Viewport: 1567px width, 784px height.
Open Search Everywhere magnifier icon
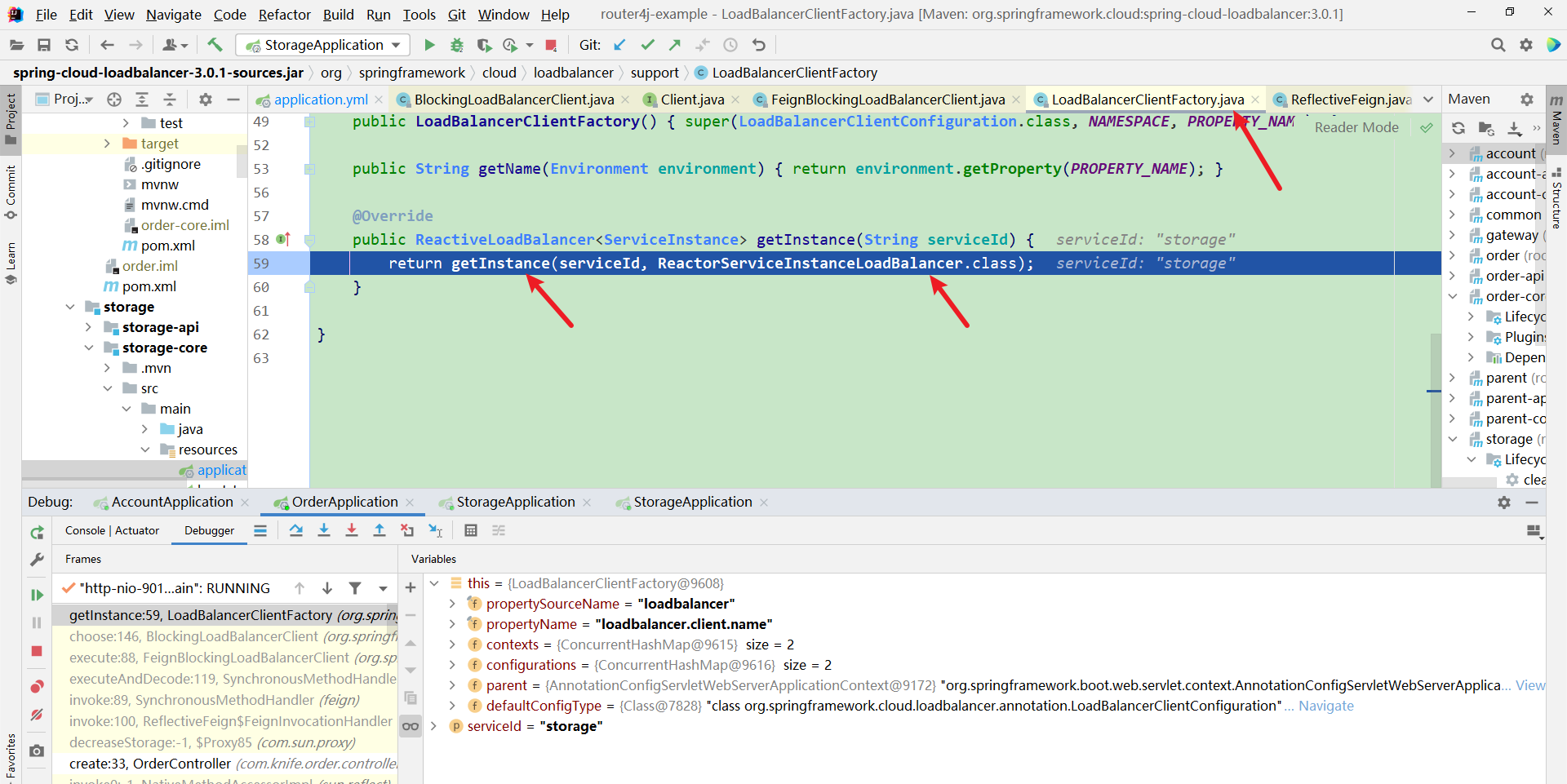point(1498,45)
